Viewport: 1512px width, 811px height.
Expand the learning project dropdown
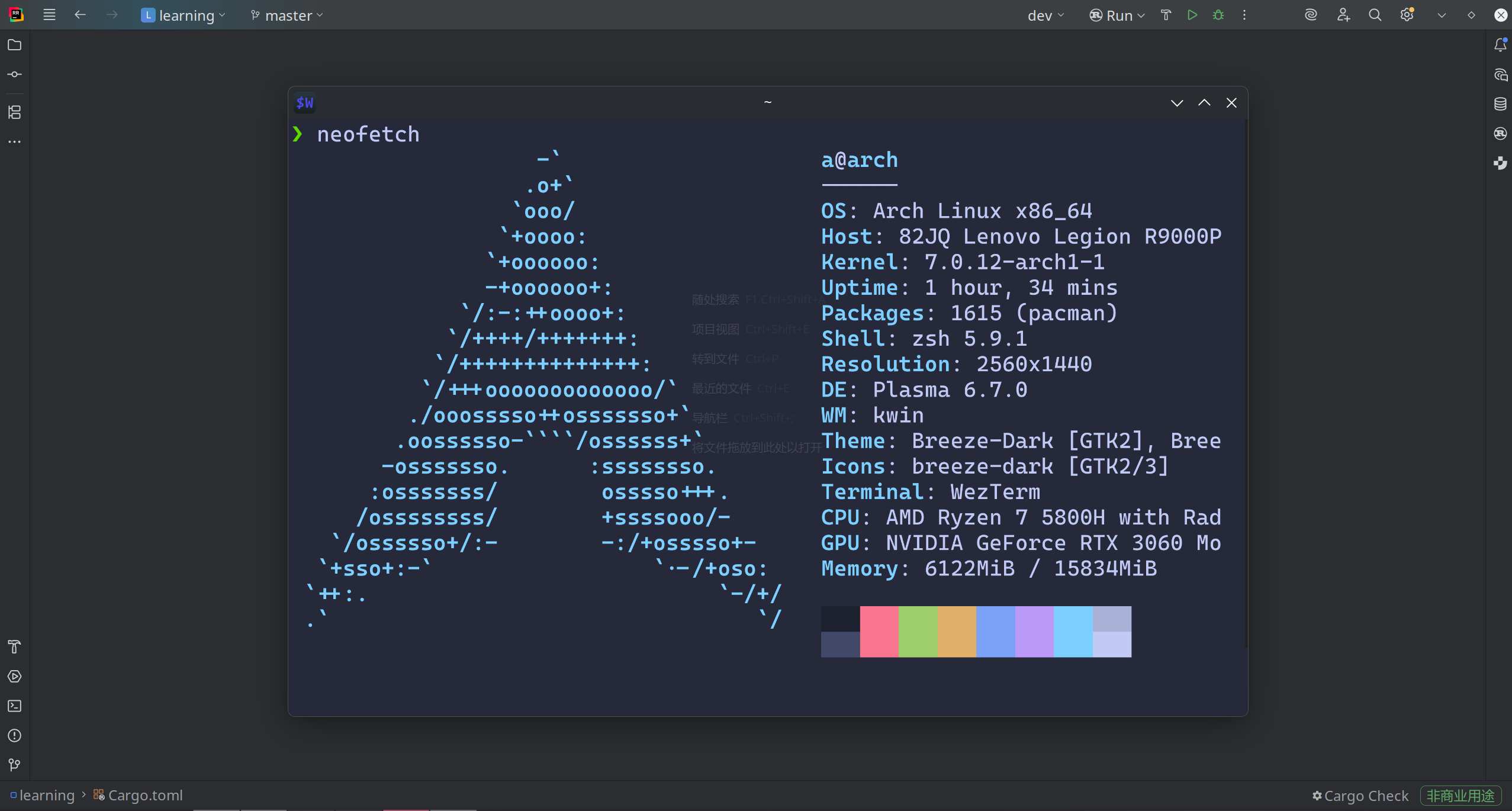[184, 15]
